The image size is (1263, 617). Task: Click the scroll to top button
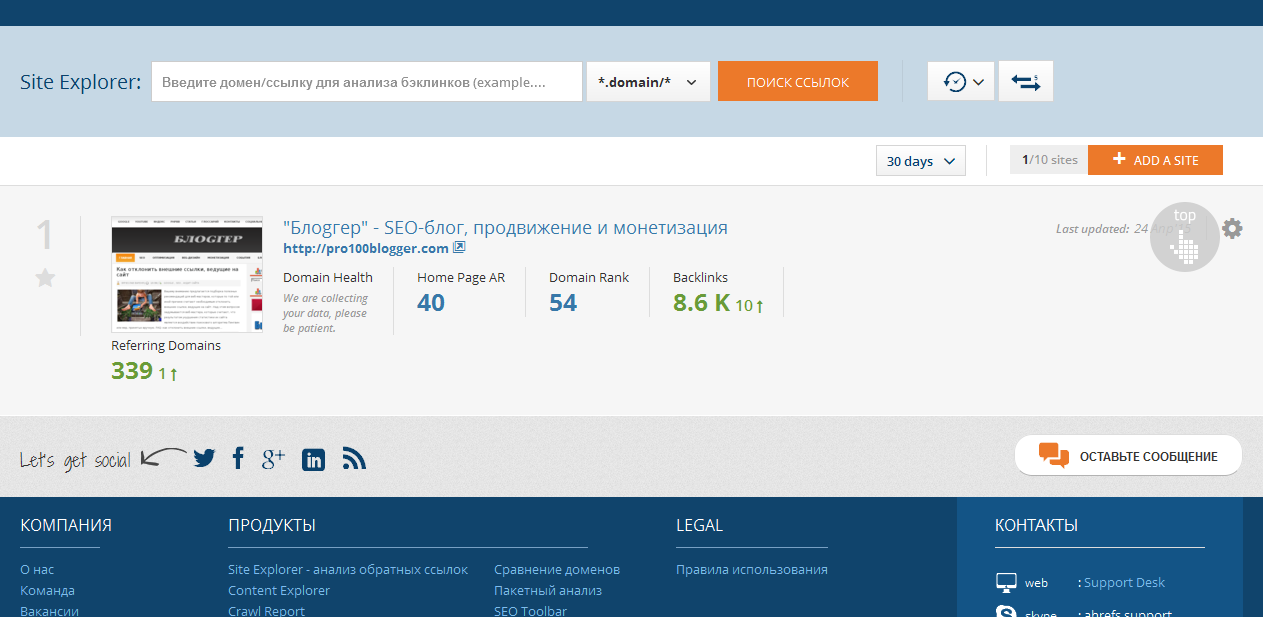1184,236
